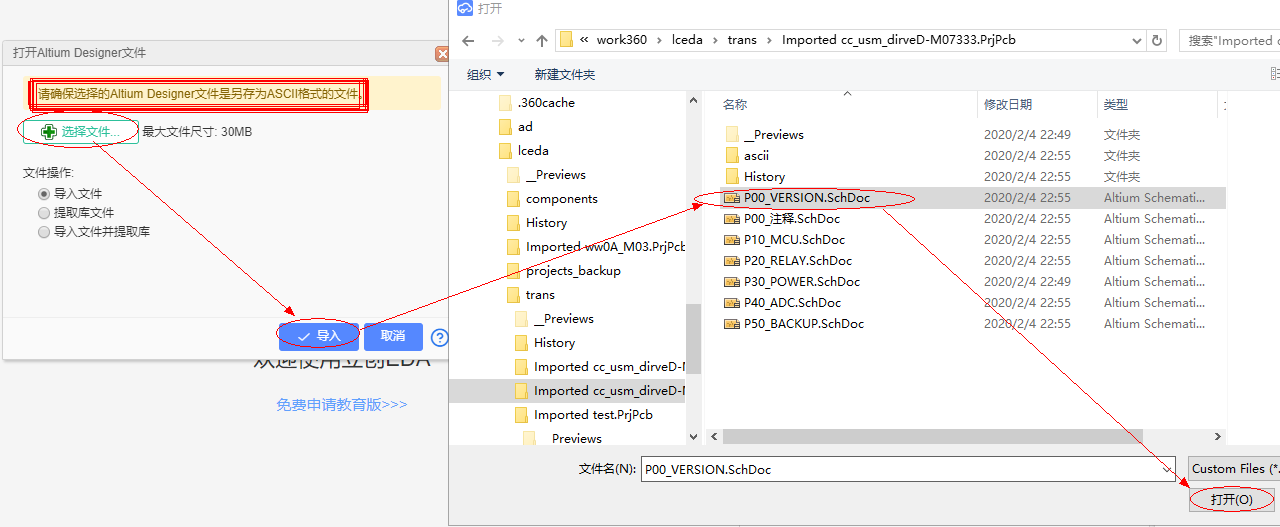Select the P50_BACKUP.SchDoc file
Screen dimensions: 1280x527
pos(804,323)
